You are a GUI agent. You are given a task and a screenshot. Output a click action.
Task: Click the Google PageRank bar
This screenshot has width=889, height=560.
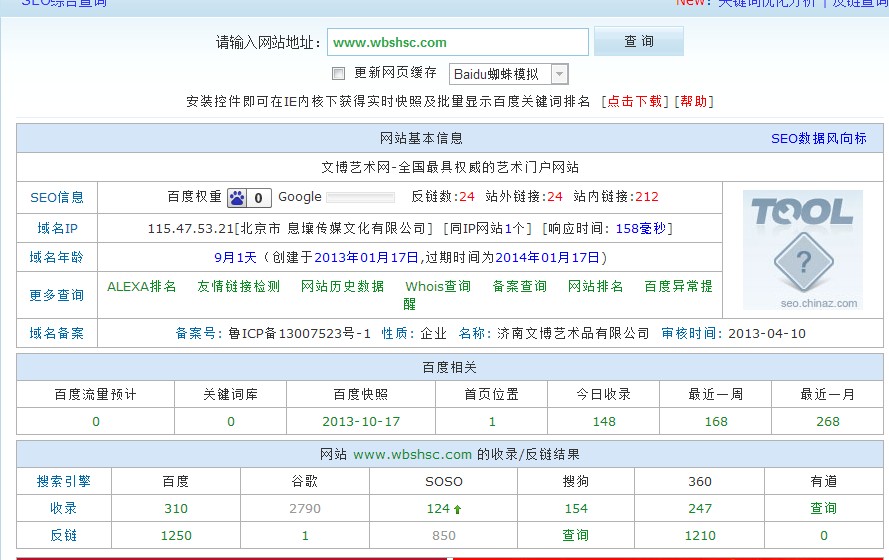point(361,197)
